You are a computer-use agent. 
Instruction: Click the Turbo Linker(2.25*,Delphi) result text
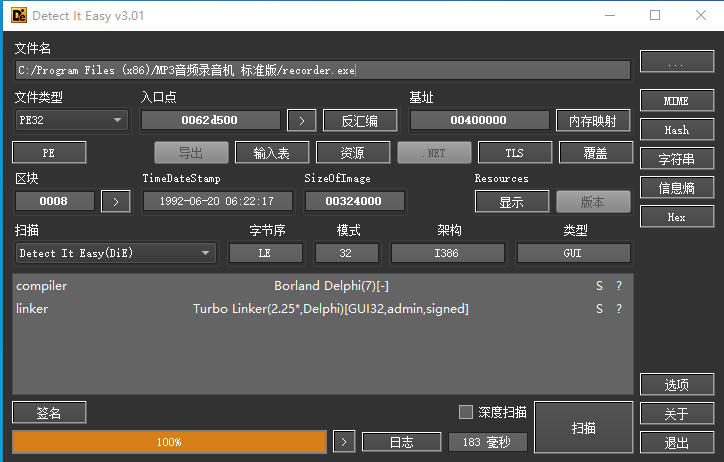point(331,309)
